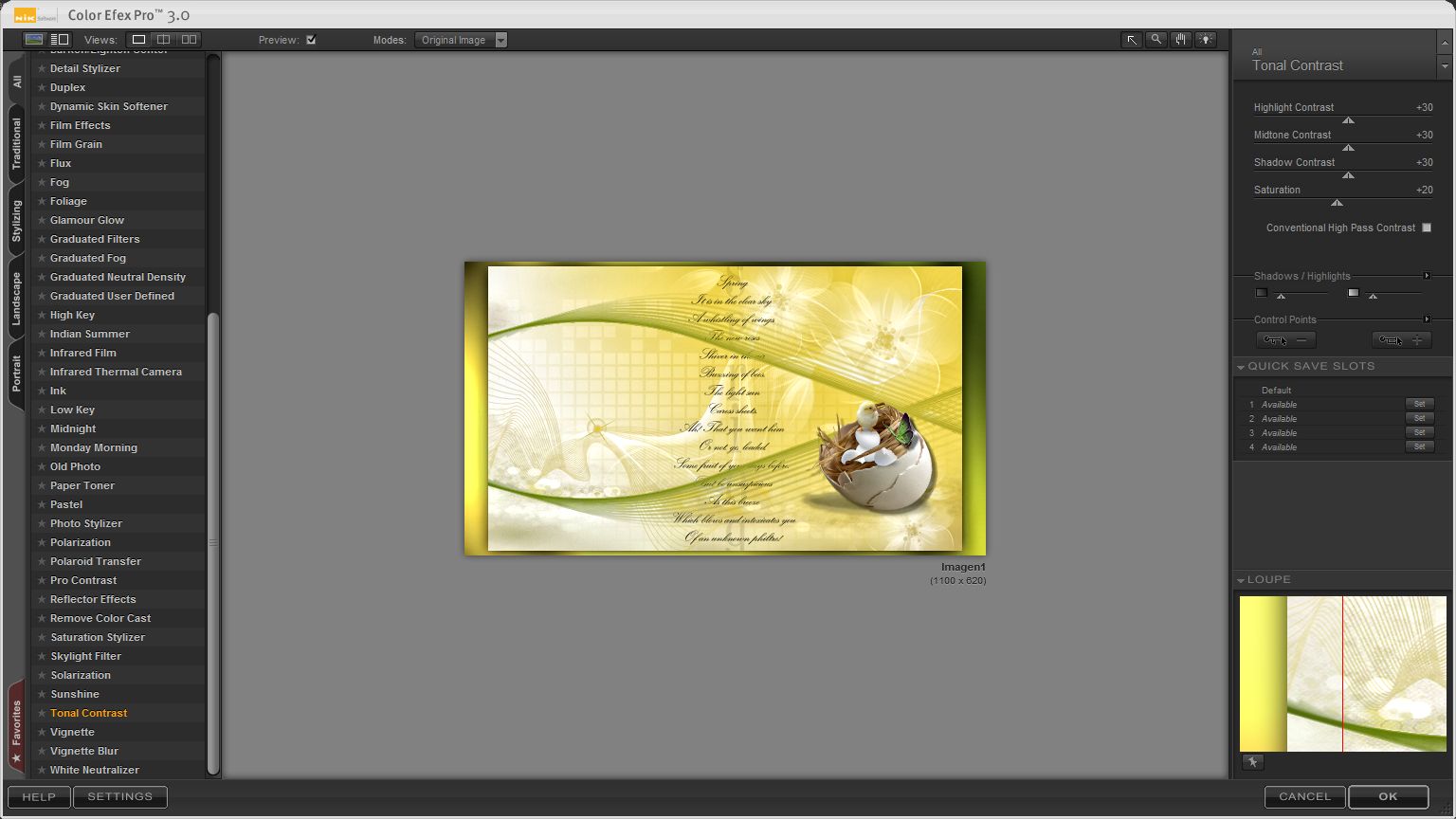This screenshot has width=1456, height=819.
Task: Favorite star for Glamour Glow filter
Action: (x=42, y=220)
